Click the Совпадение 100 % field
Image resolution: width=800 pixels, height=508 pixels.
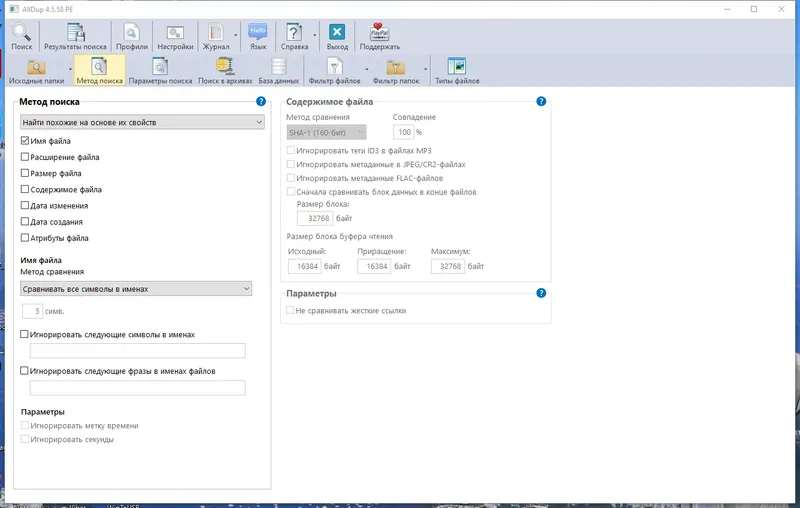[403, 132]
